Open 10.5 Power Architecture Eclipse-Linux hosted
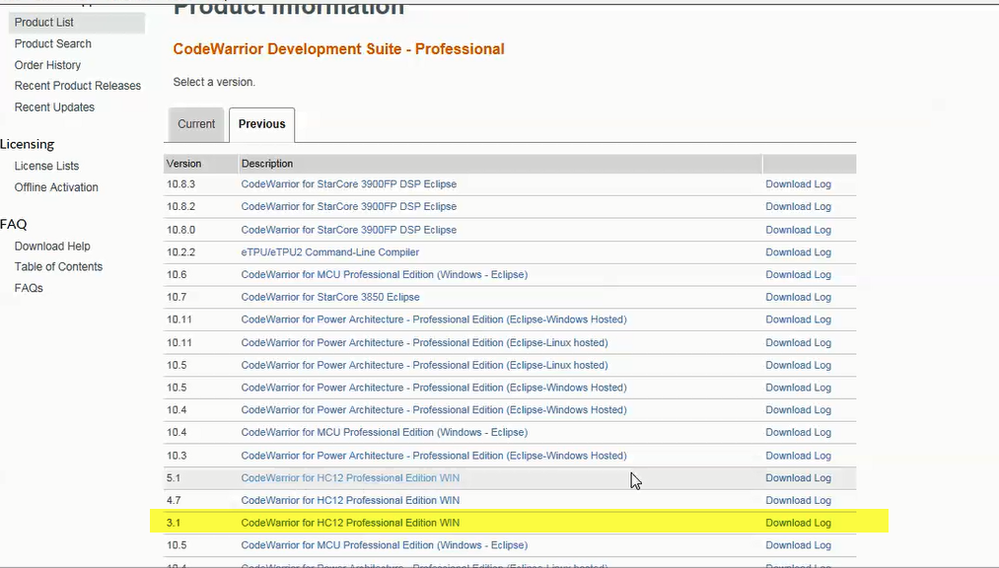999x568 pixels. (x=424, y=365)
